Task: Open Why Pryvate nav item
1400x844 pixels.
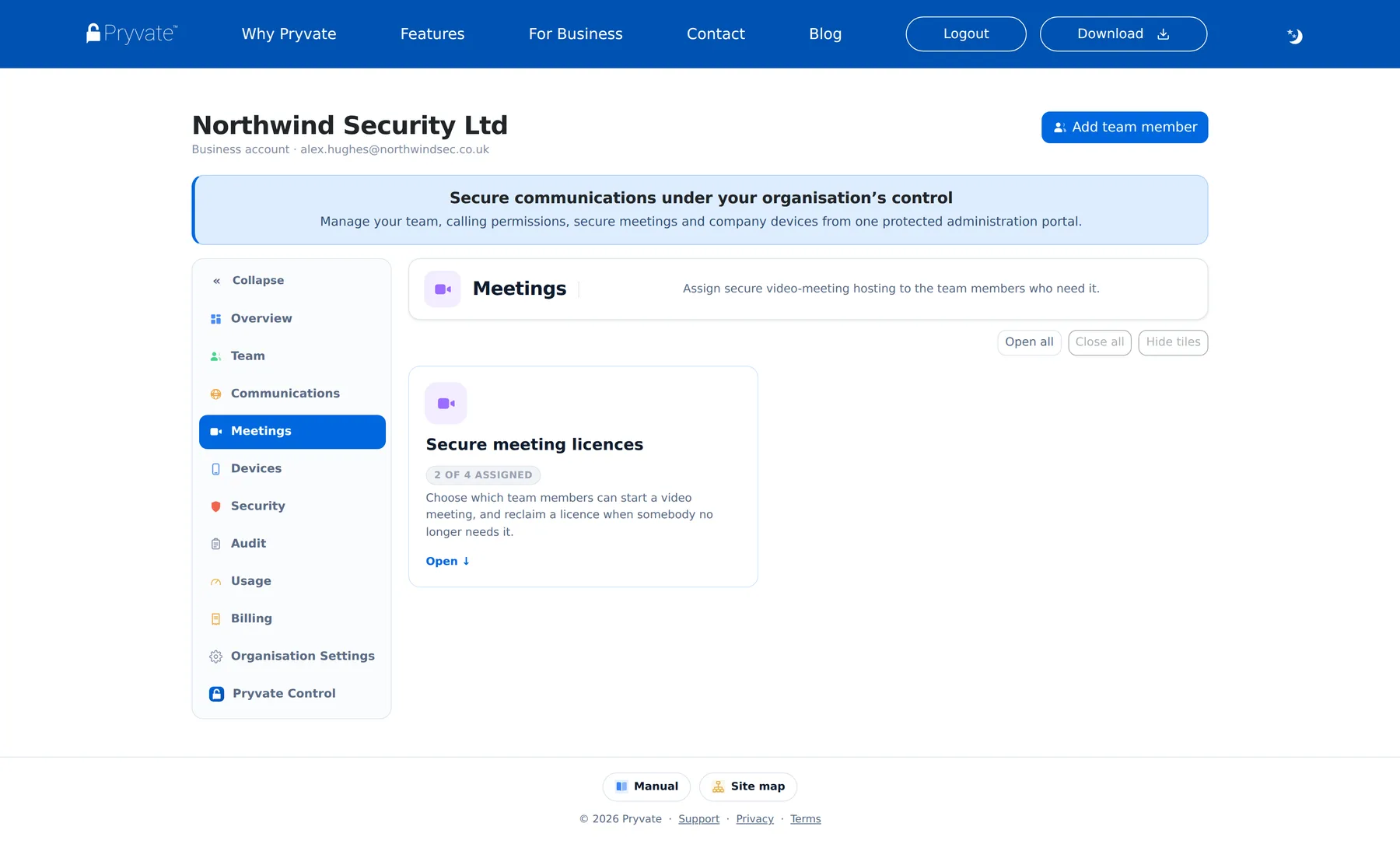Action: tap(289, 34)
